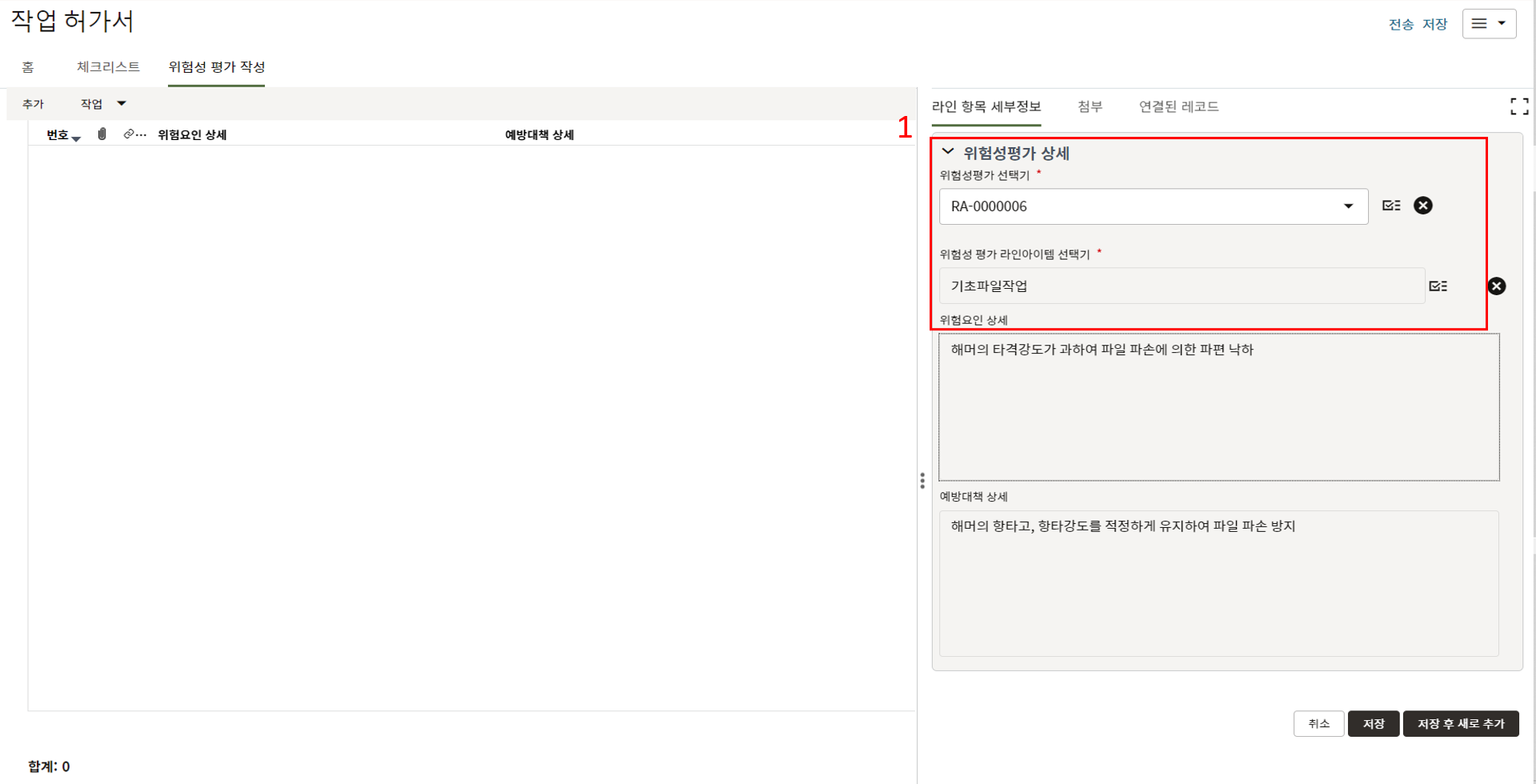Go to the 연결된 레코드 tab
Image resolution: width=1536 pixels, height=784 pixels.
pyautogui.click(x=1178, y=107)
